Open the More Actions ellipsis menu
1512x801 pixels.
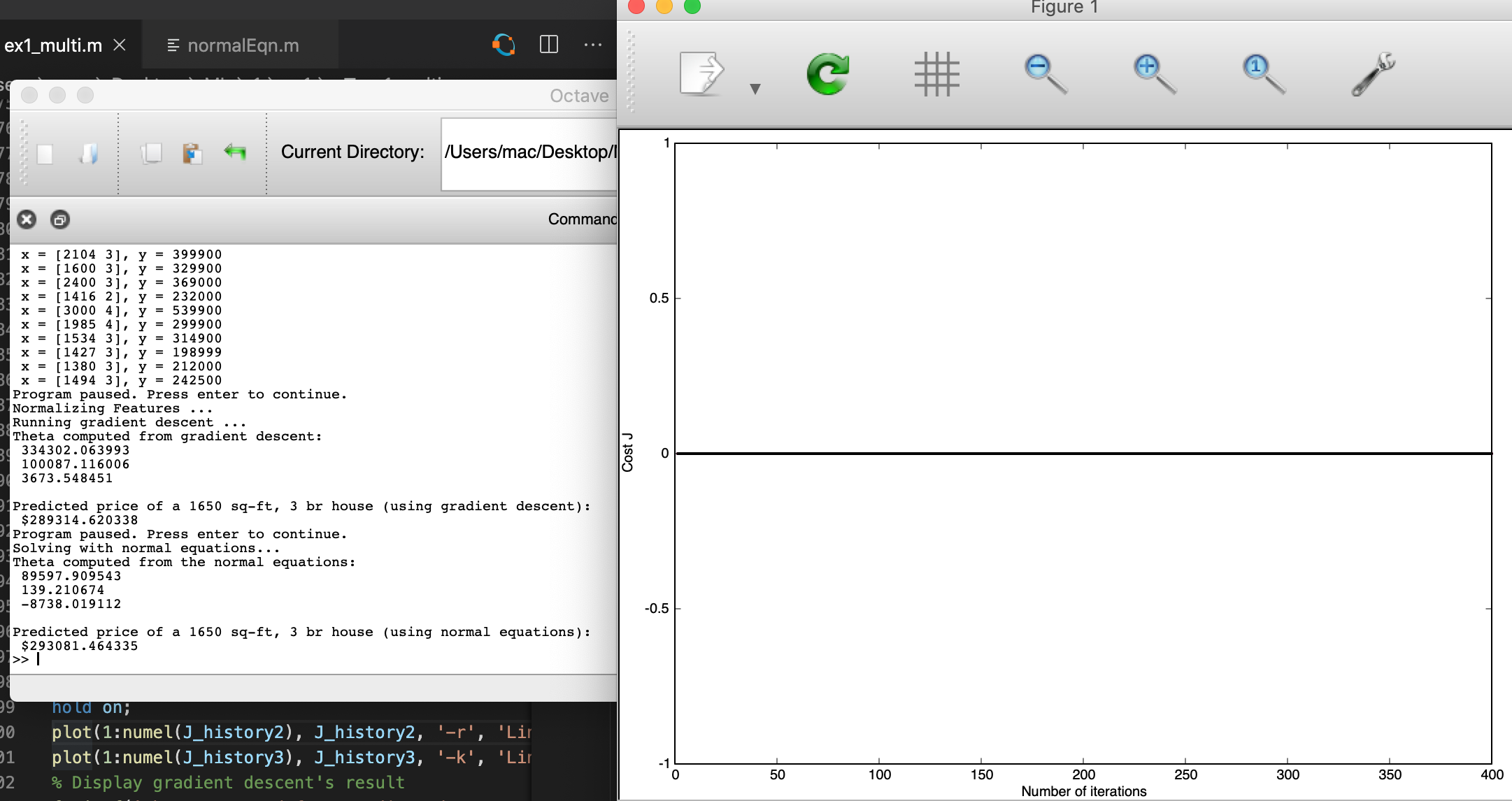point(592,45)
